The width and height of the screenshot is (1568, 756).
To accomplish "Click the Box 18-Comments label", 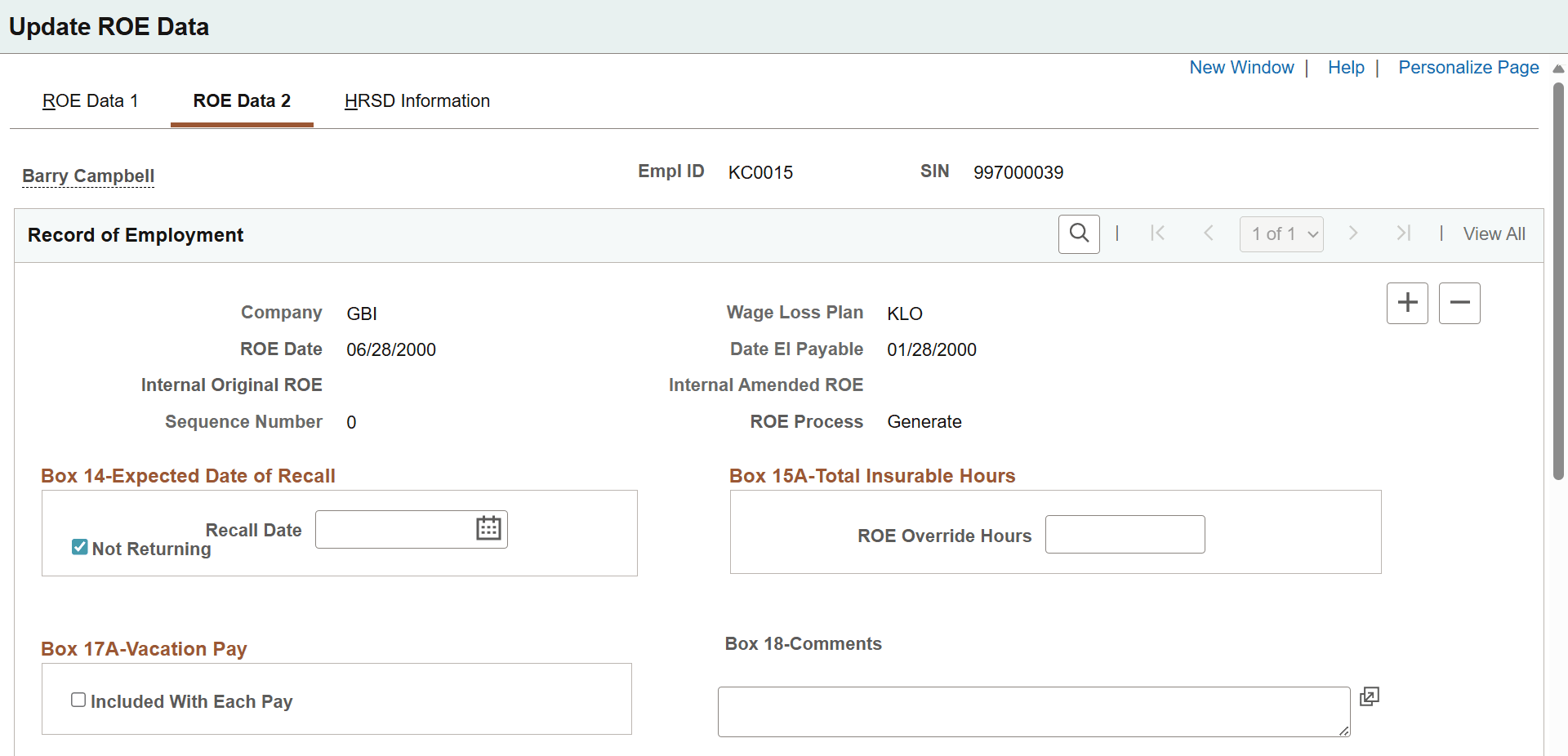I will [804, 644].
